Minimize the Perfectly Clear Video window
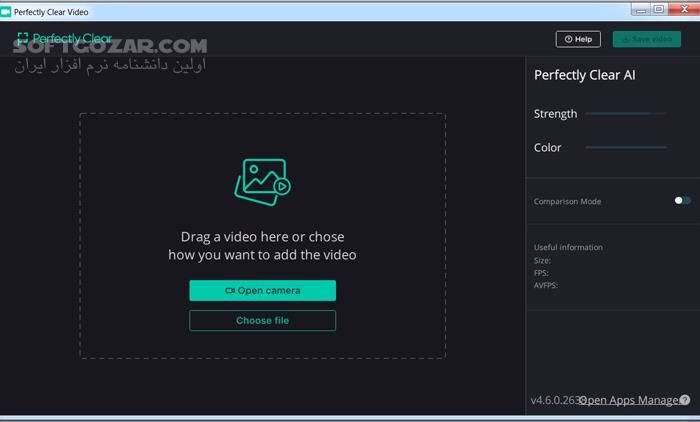The height and width of the screenshot is (422, 700). tap(641, 9)
